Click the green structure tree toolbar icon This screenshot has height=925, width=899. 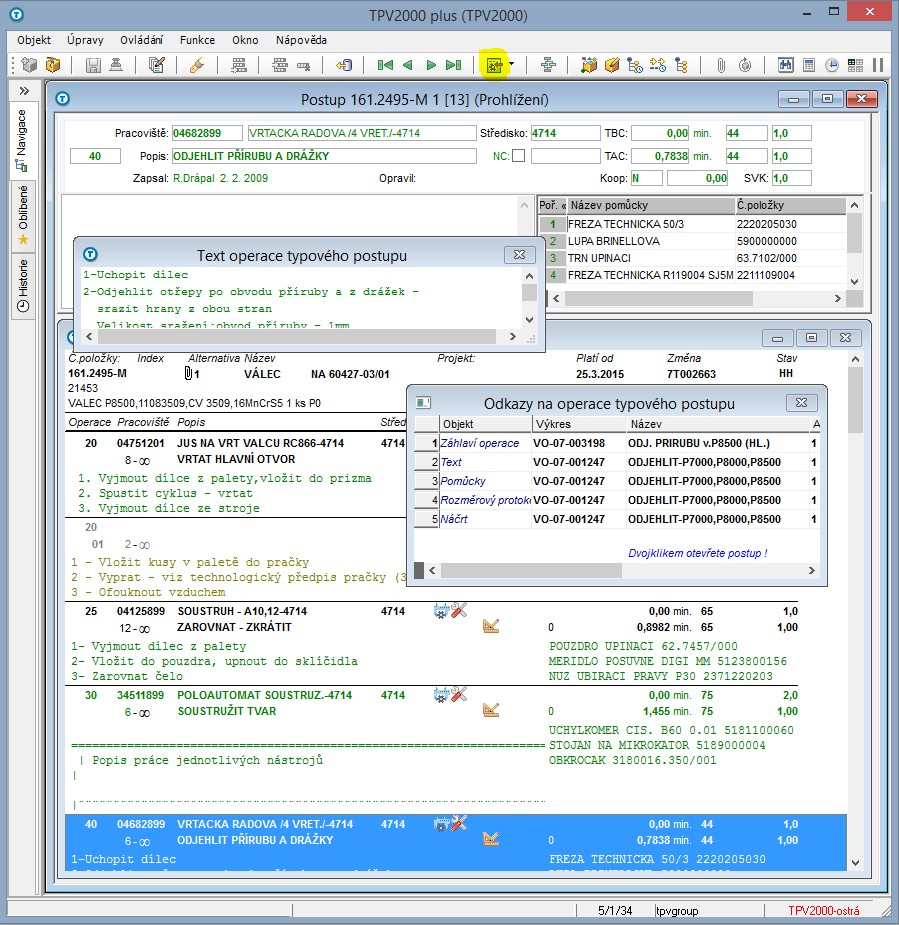click(x=548, y=65)
